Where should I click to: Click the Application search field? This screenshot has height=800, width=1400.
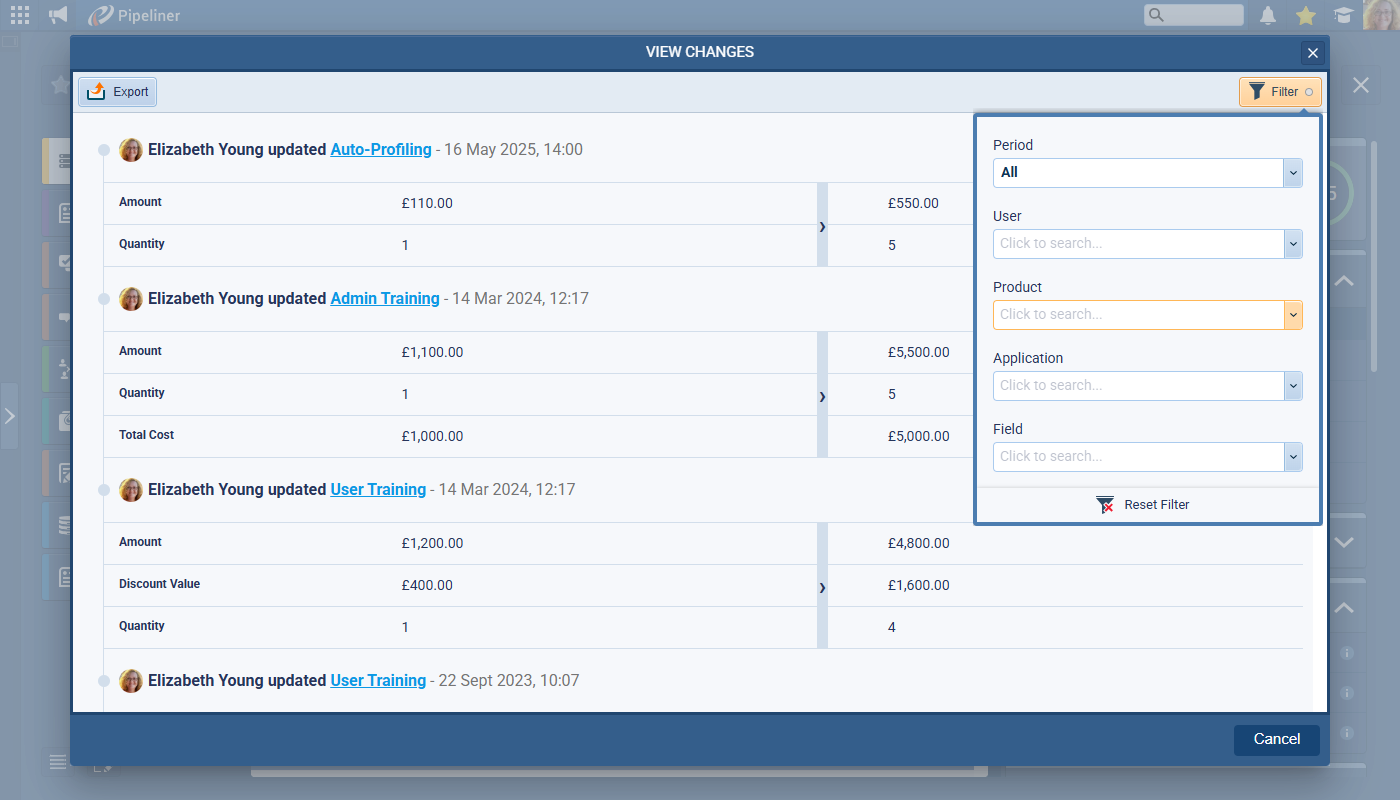(1138, 386)
